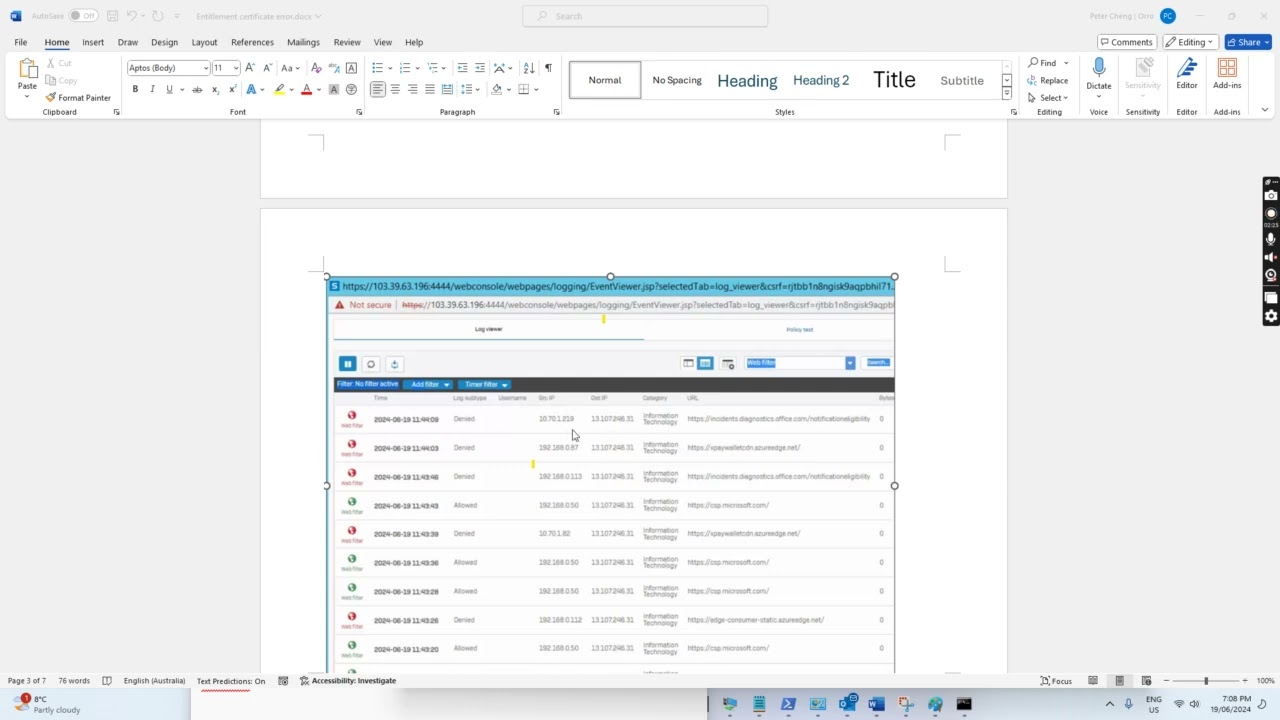Click the title bar Search box
The width and height of the screenshot is (1280, 720).
click(x=645, y=16)
